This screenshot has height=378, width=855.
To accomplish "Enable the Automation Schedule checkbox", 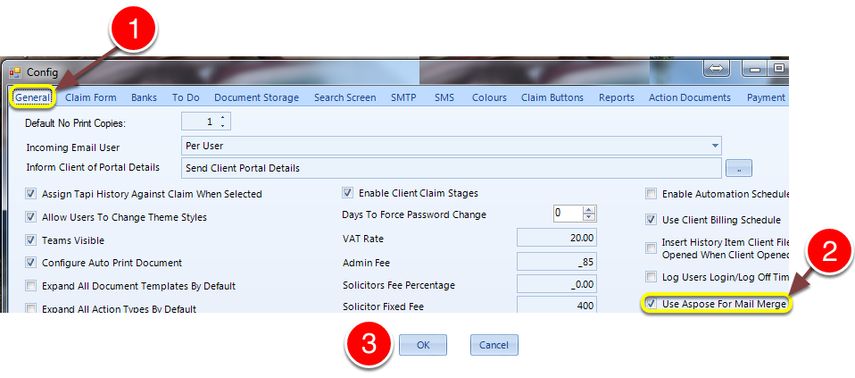I will pyautogui.click(x=651, y=194).
